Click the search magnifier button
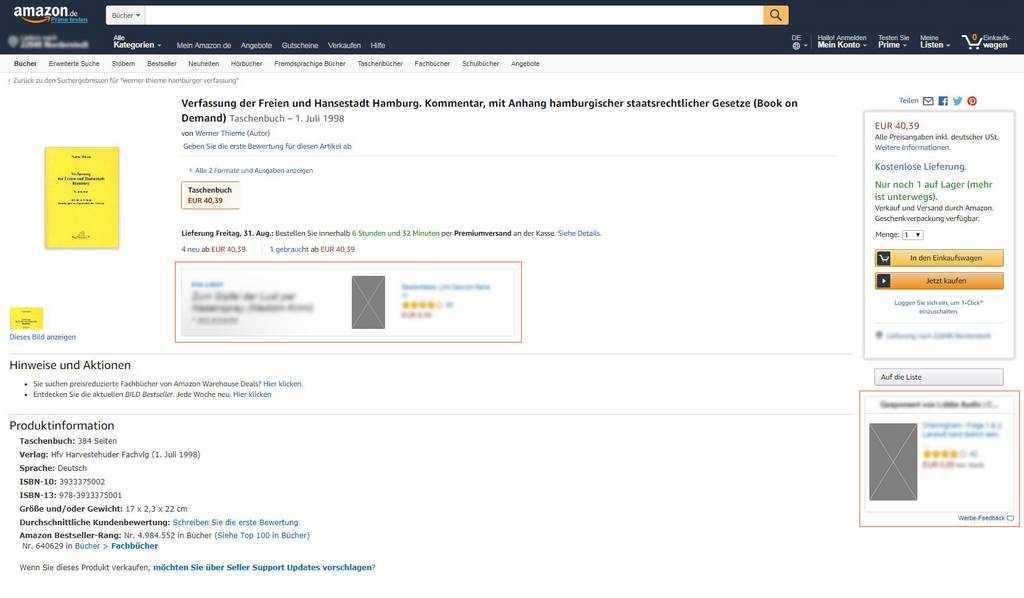This screenshot has width=1024, height=598. click(x=776, y=15)
